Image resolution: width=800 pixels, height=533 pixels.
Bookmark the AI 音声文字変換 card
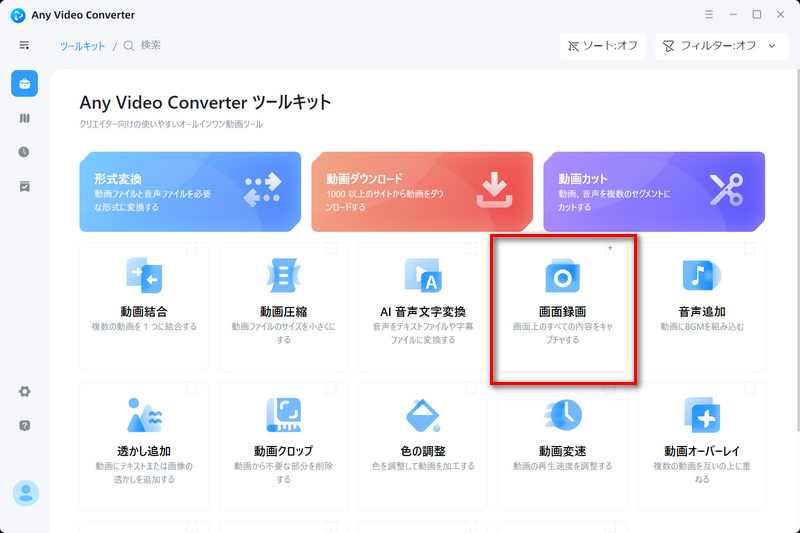470,249
